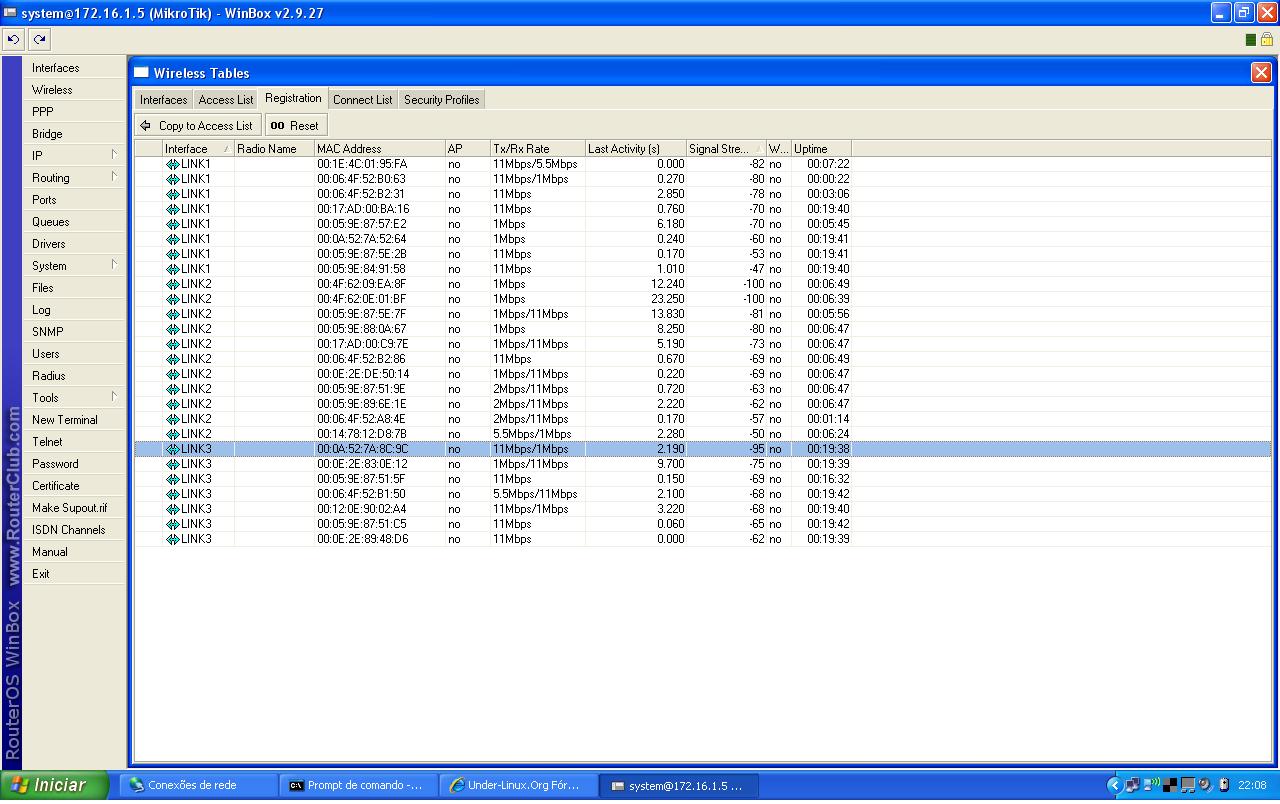The height and width of the screenshot is (804, 1280).
Task: Open the Bridge sidebar menu
Action: click(x=75, y=134)
